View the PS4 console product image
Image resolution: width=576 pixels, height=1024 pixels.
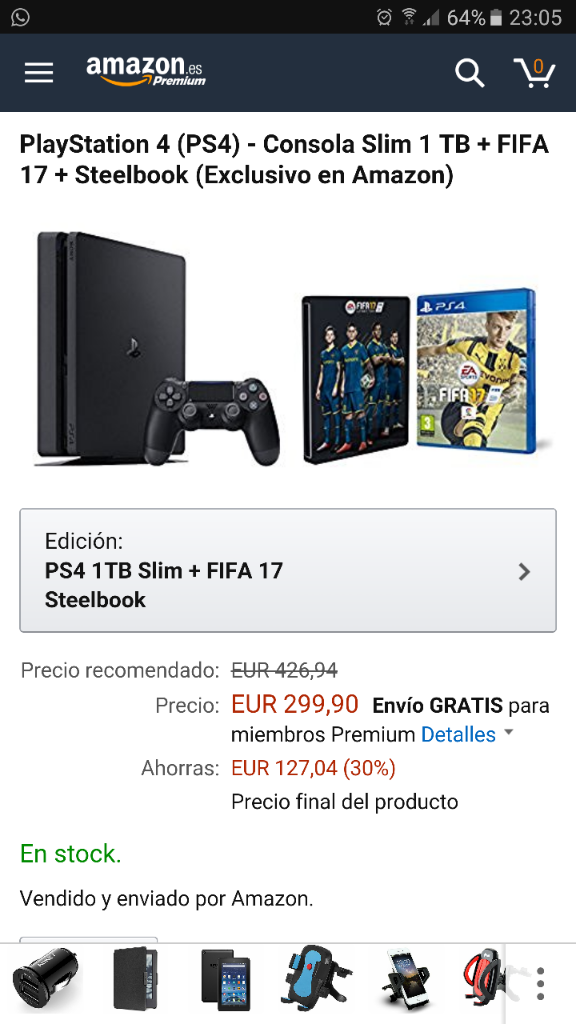[x=157, y=349]
